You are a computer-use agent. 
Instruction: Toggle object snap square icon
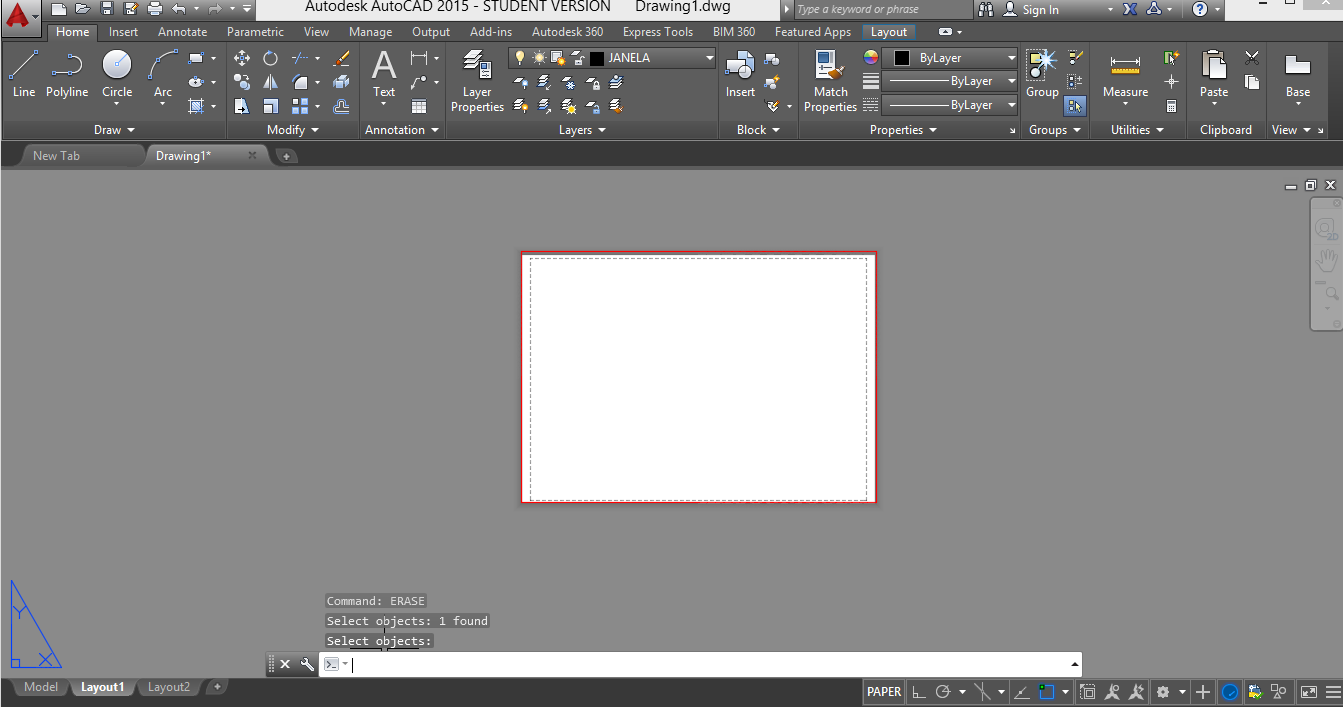coord(1046,692)
